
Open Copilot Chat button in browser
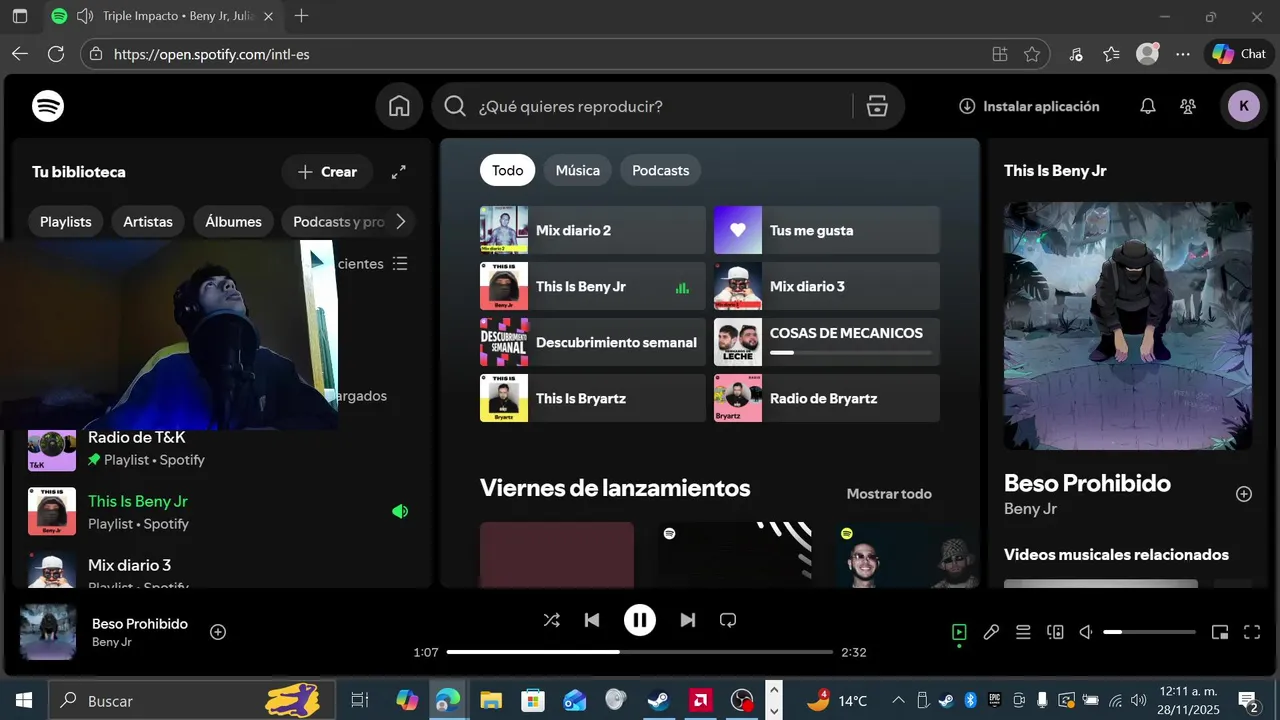(1239, 54)
